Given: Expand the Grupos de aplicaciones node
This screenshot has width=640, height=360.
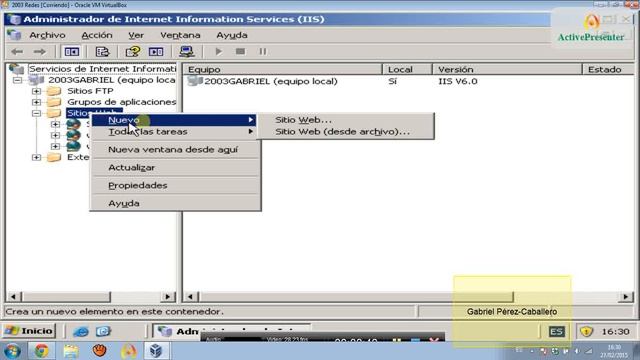Looking at the screenshot, I should (x=36, y=102).
